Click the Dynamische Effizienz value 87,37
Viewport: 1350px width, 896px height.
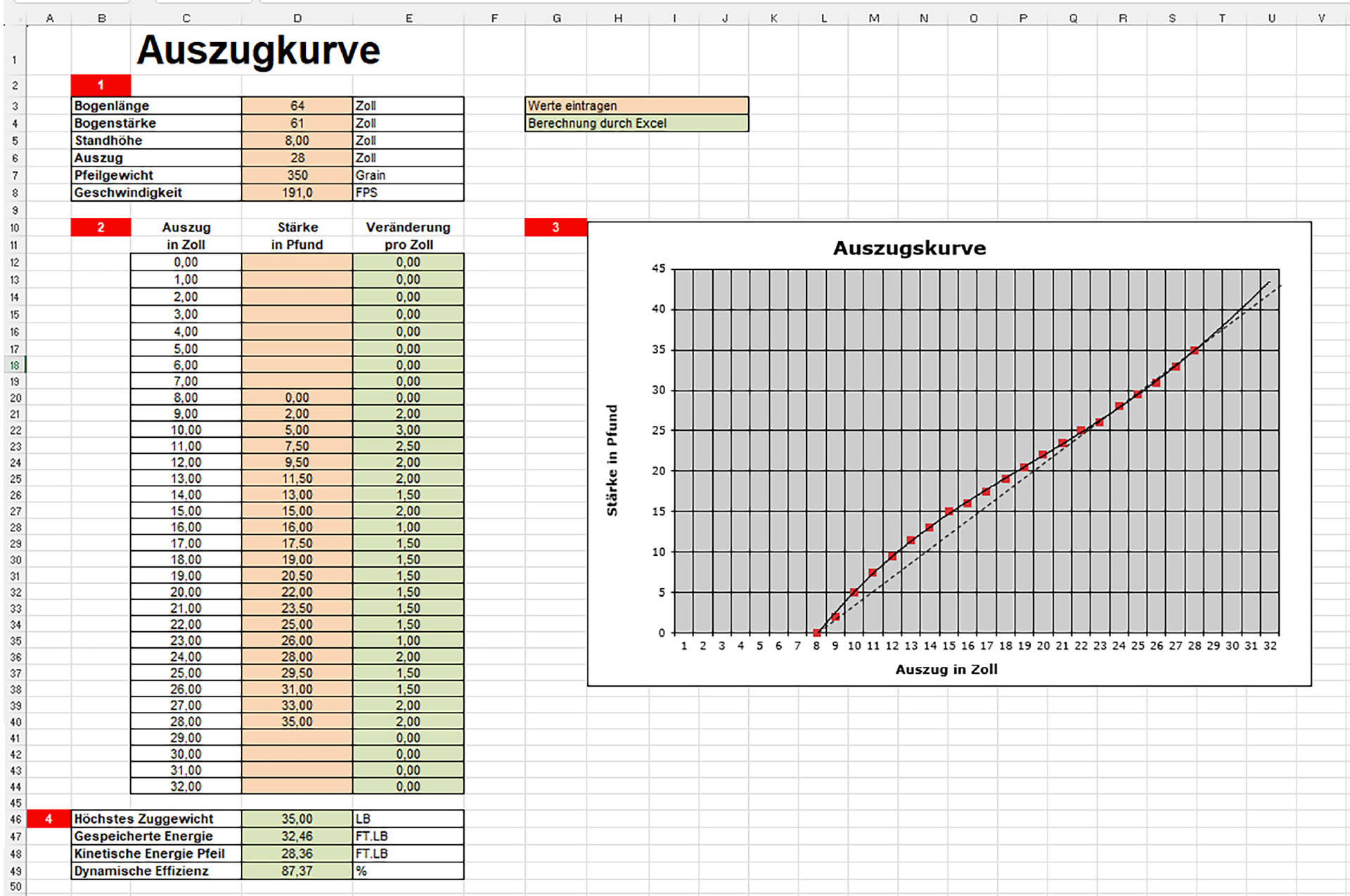[297, 871]
